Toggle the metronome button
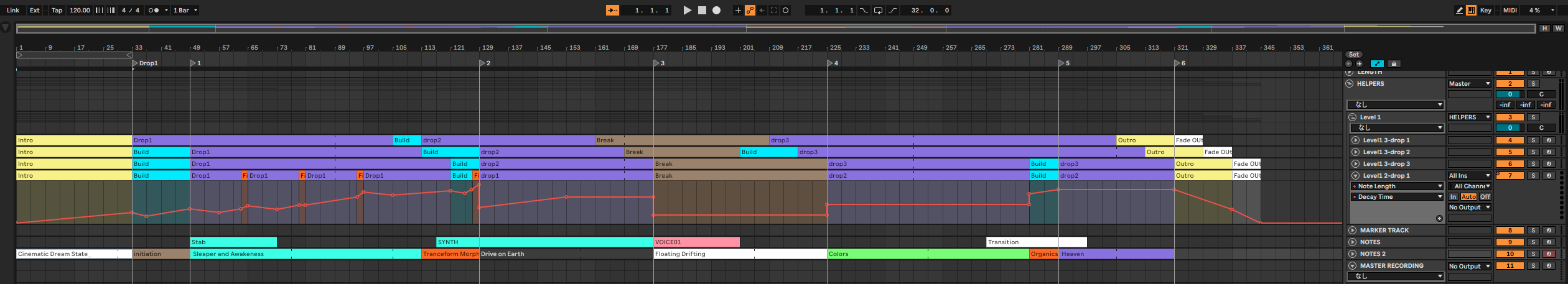1568x284 pixels. pyautogui.click(x=154, y=11)
